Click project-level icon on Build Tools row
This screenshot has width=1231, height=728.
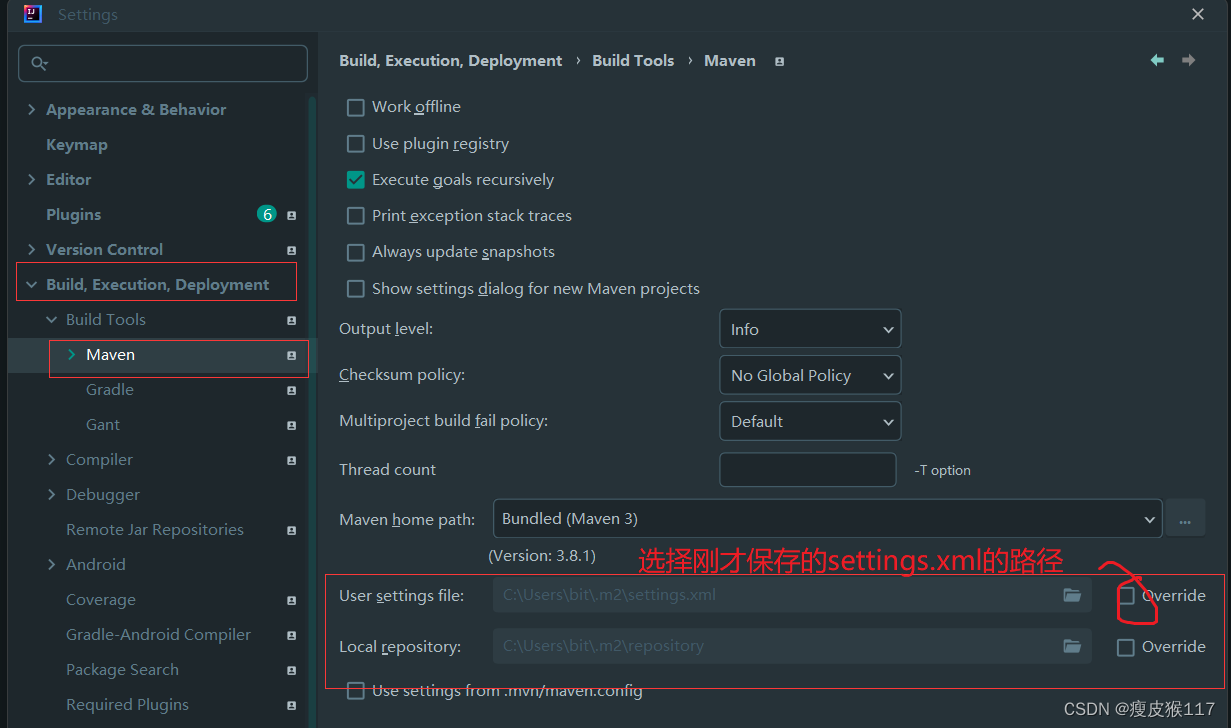[291, 320]
